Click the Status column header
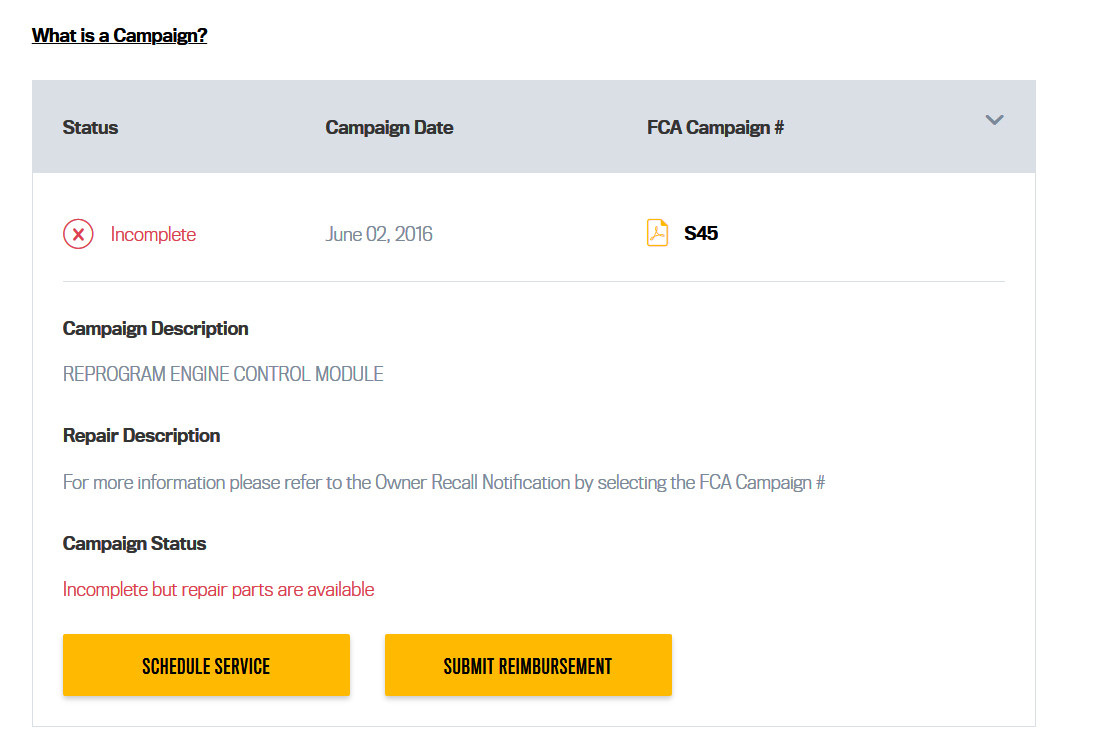This screenshot has height=740, width=1113. pyautogui.click(x=90, y=128)
